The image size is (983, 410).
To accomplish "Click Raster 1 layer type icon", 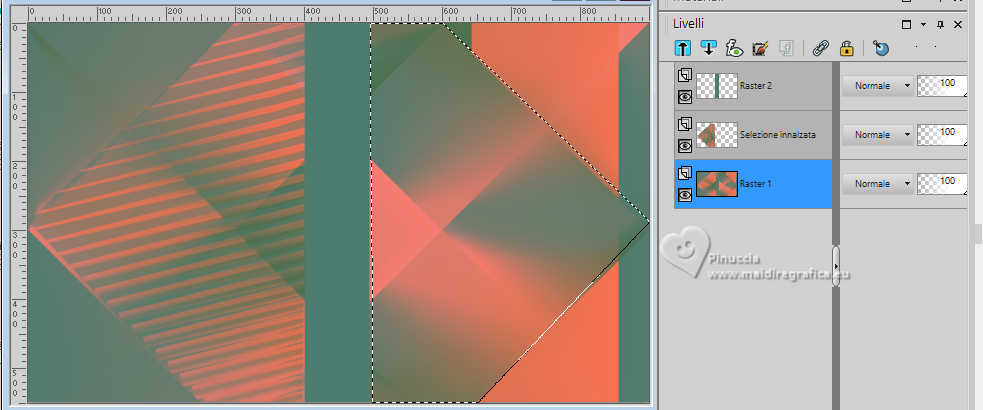I will click(x=685, y=174).
